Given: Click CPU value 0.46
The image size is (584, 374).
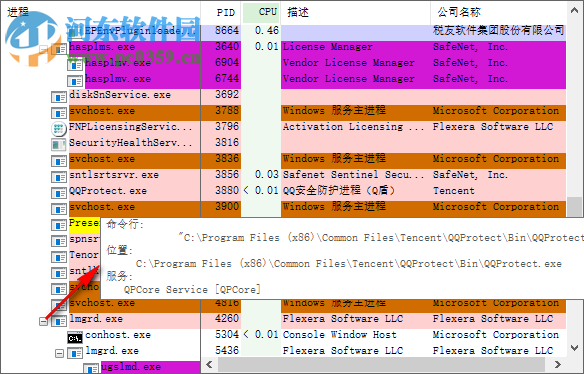Looking at the screenshot, I should (x=267, y=30).
